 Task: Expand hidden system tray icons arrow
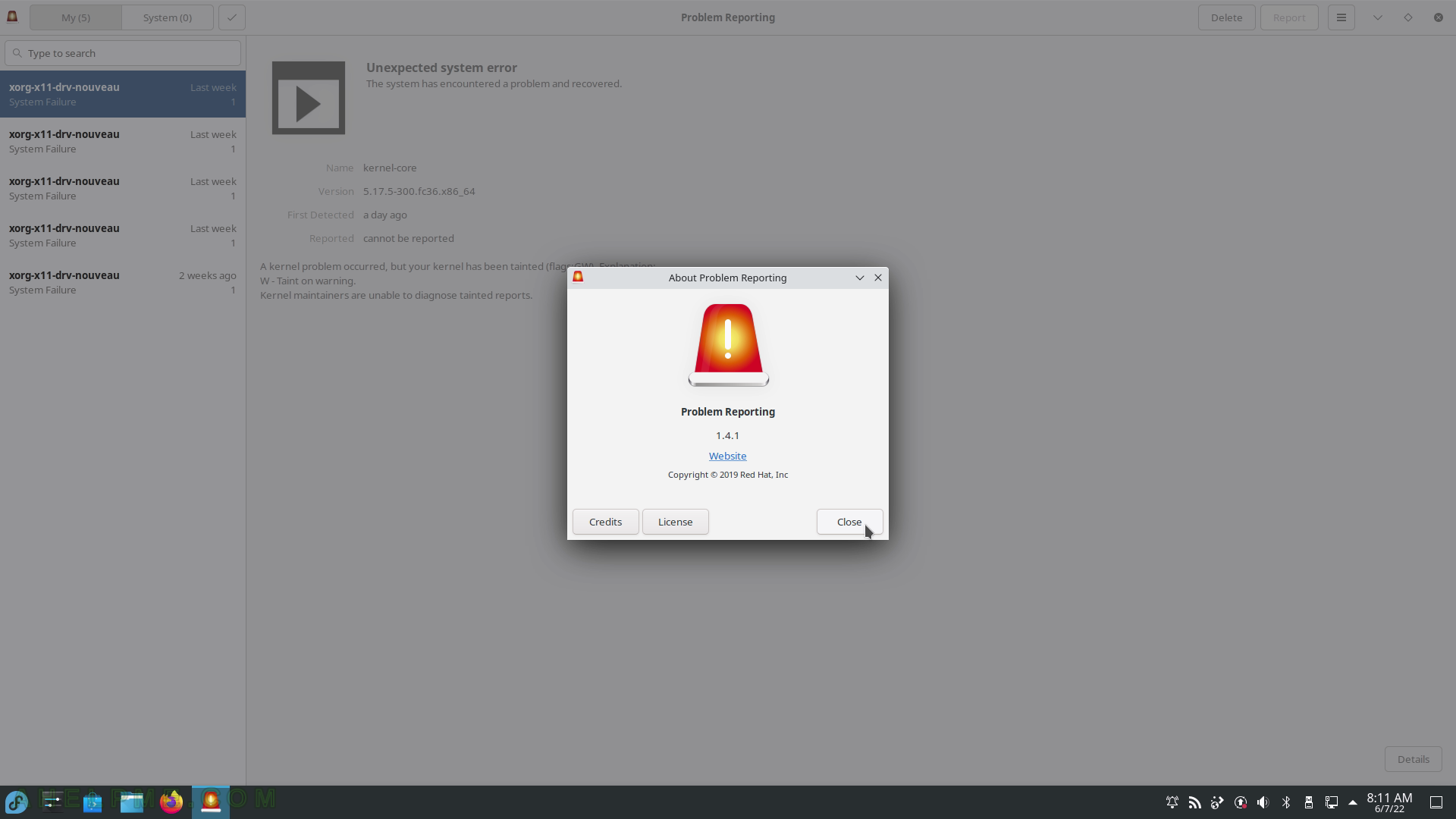coord(1353,802)
